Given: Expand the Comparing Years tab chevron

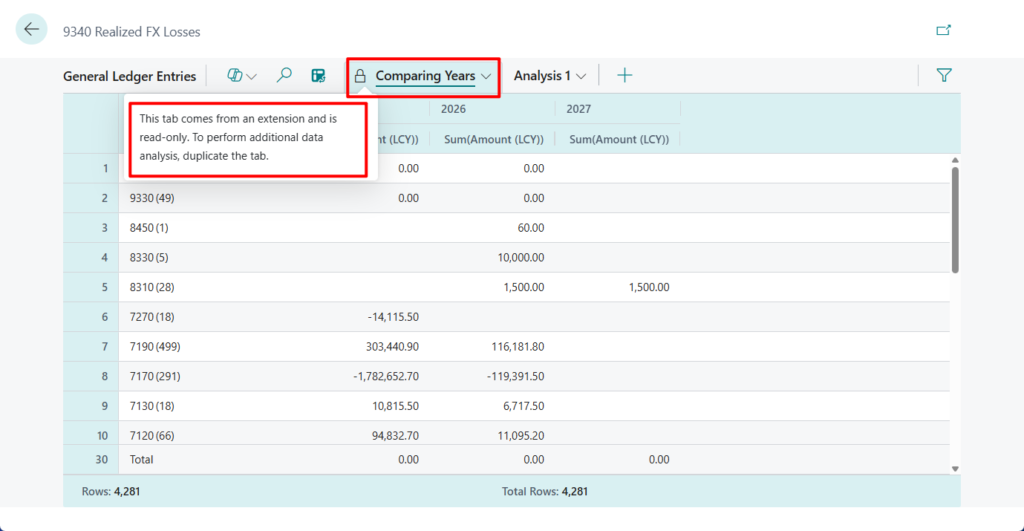Looking at the screenshot, I should pyautogui.click(x=486, y=76).
